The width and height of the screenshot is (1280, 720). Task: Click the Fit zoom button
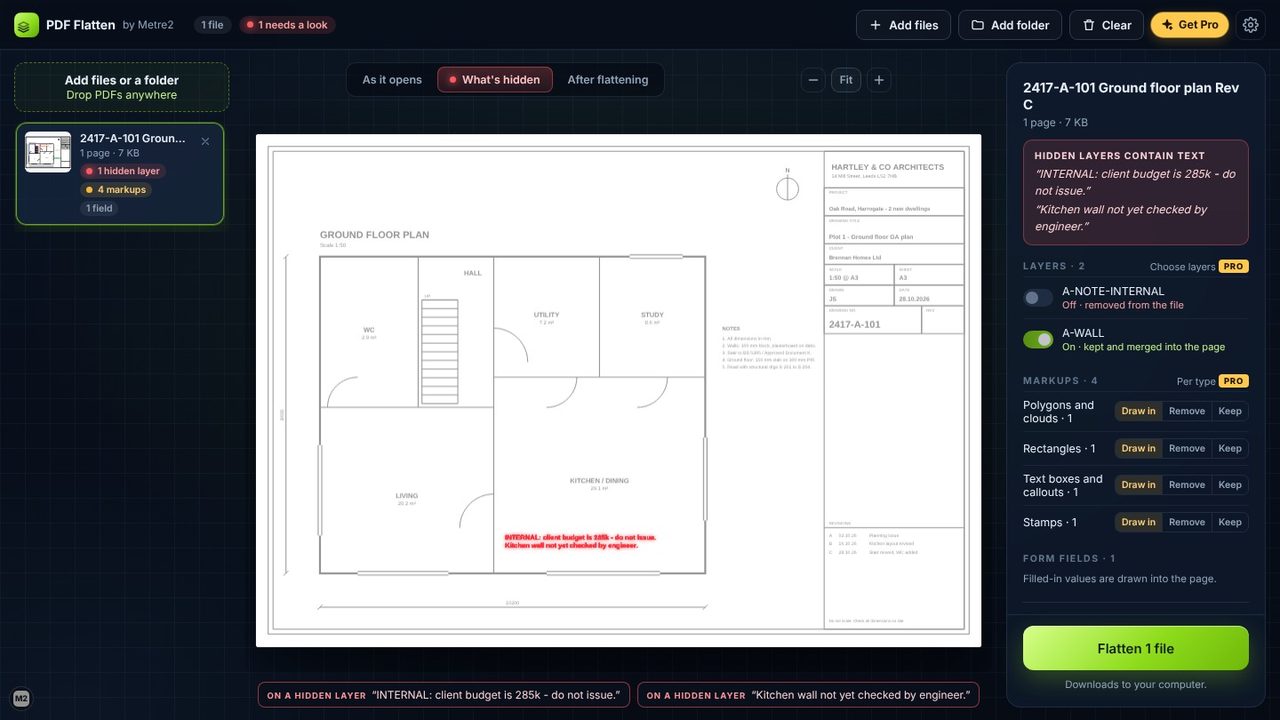click(846, 80)
